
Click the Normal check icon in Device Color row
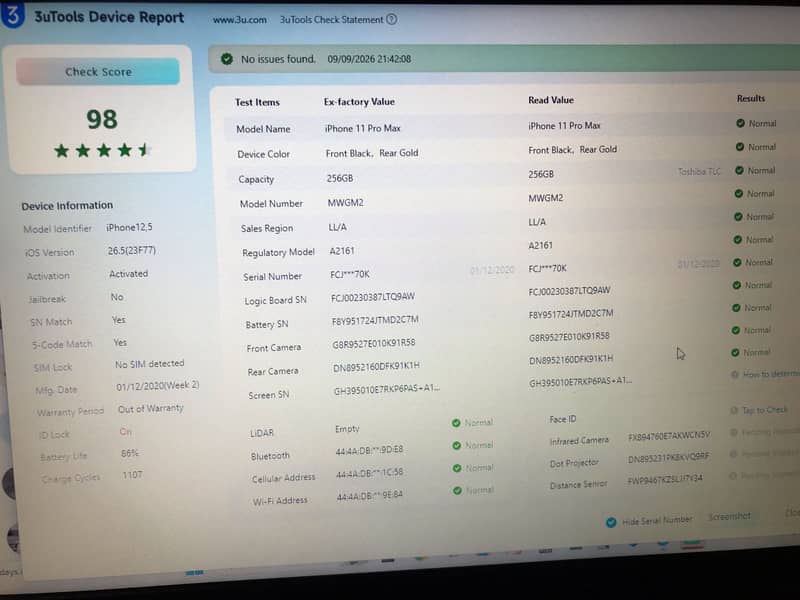coord(740,147)
